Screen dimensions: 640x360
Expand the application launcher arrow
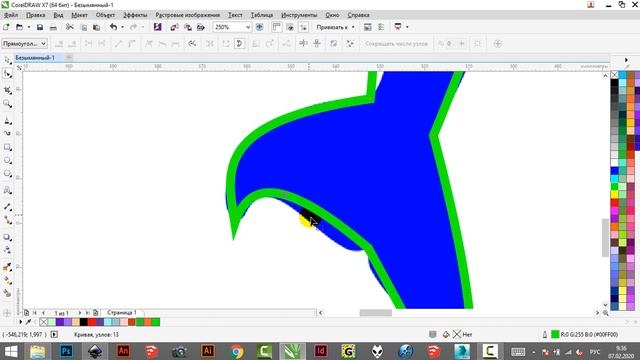pos(407,27)
